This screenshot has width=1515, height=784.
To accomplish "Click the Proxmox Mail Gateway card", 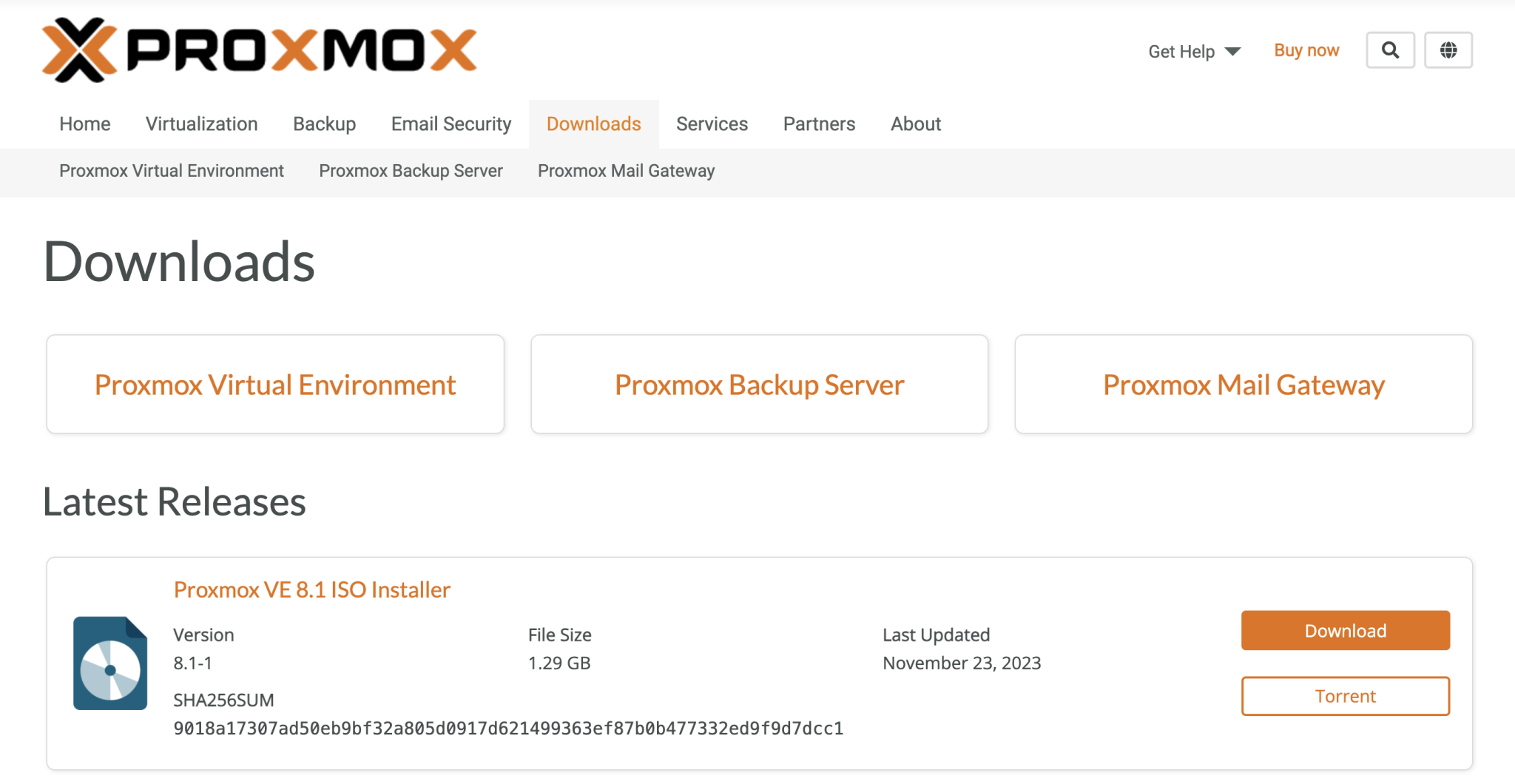I will [x=1244, y=384].
